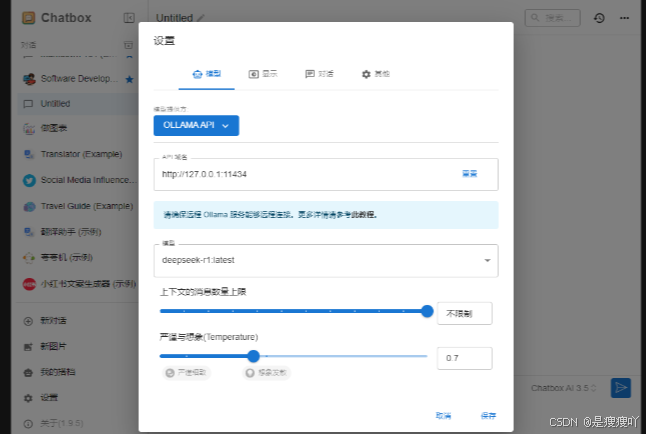Image resolution: width=646 pixels, height=434 pixels.
Task: Click the 重置 button in API field
Action: (469, 174)
